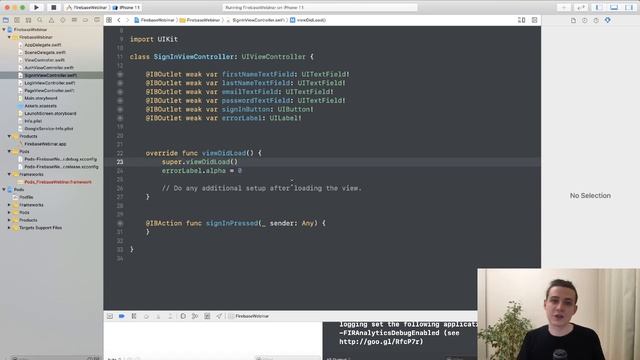Click the goo.gl link in console
Image resolution: width=640 pixels, height=360 pixels.
381,342
